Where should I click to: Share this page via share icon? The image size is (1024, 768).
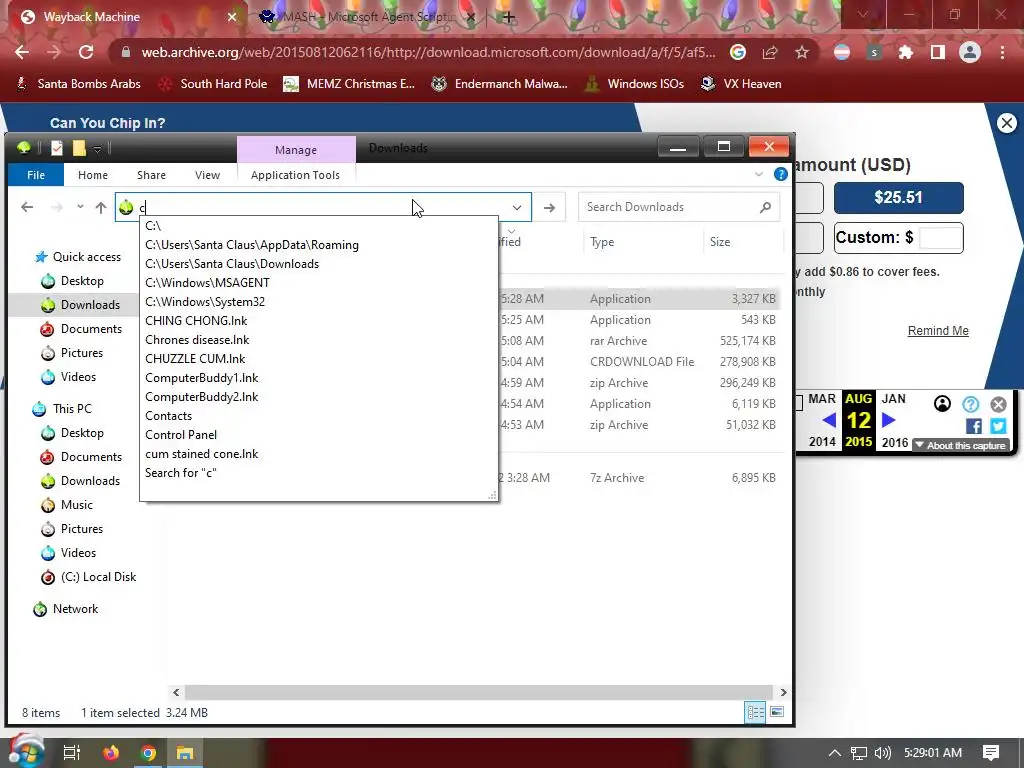pyautogui.click(x=770, y=52)
